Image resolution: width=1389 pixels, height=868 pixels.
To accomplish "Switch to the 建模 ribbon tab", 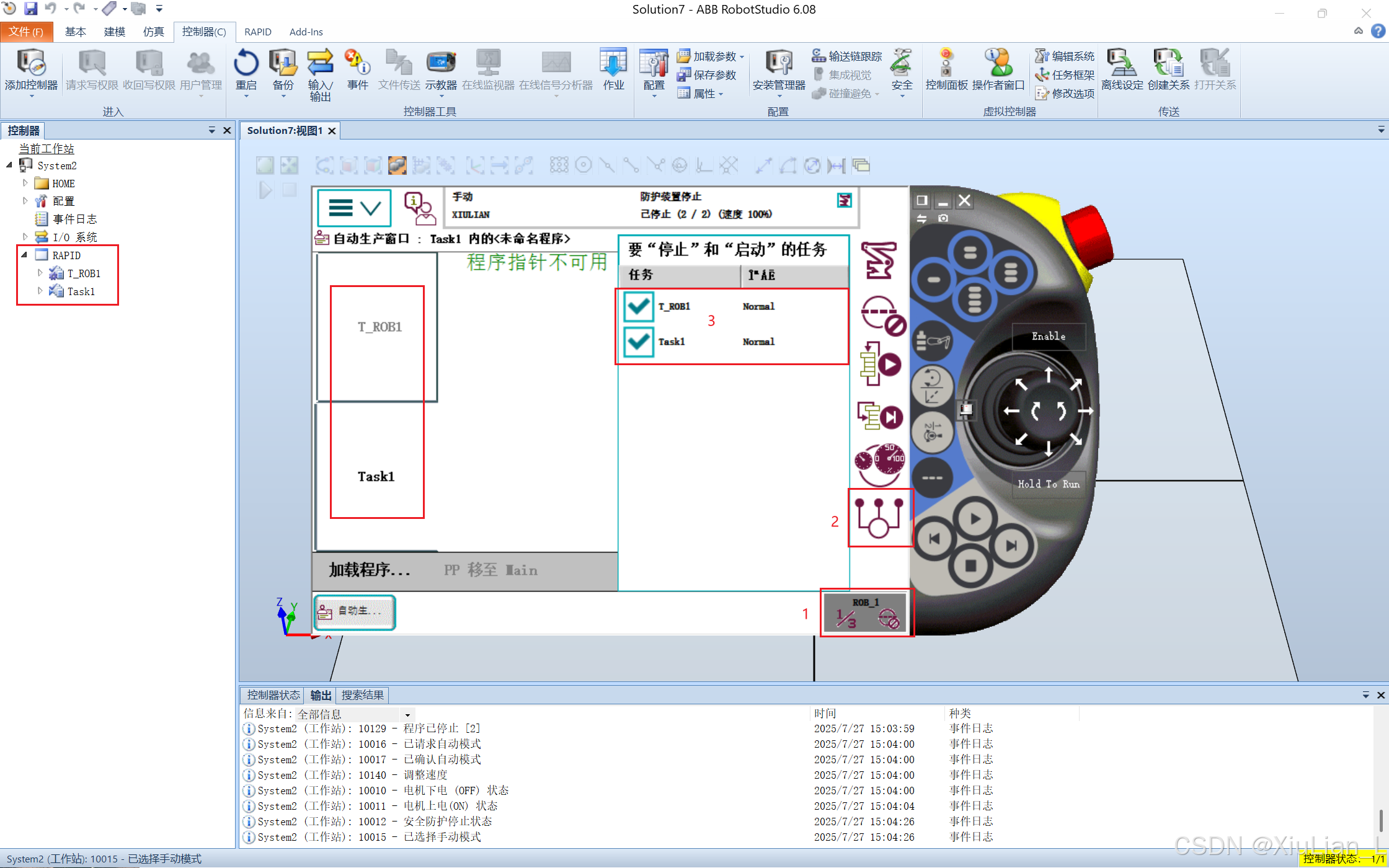I will (x=114, y=32).
